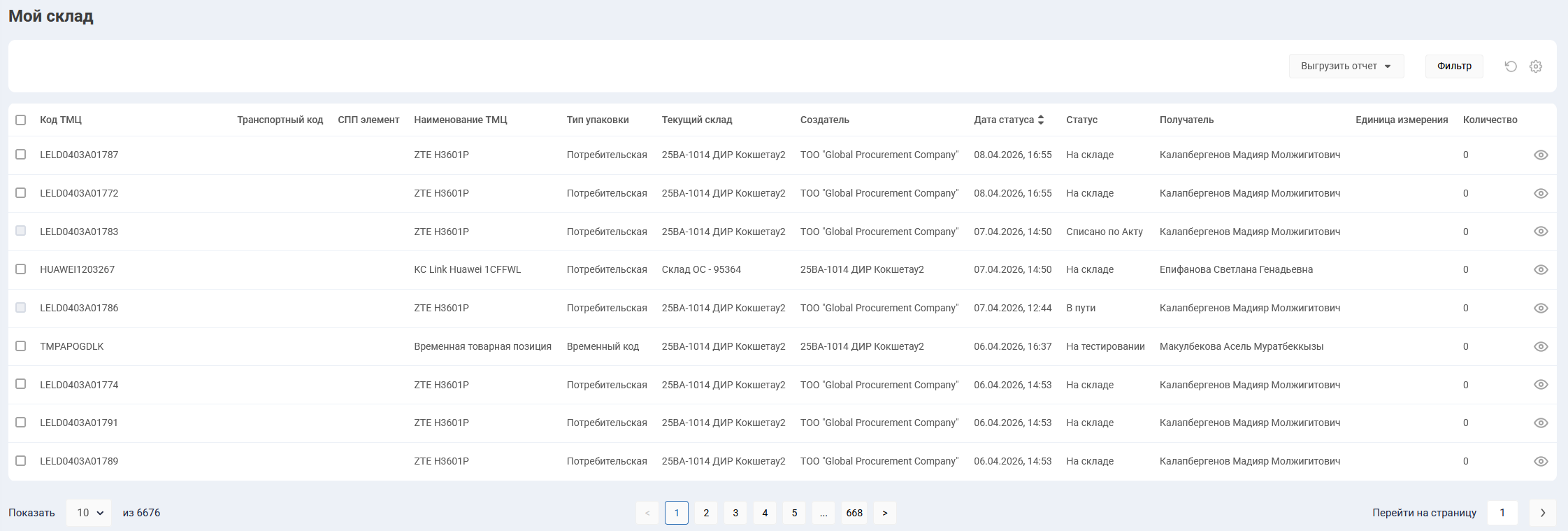Check the box for LELD0403A01772

point(21,193)
